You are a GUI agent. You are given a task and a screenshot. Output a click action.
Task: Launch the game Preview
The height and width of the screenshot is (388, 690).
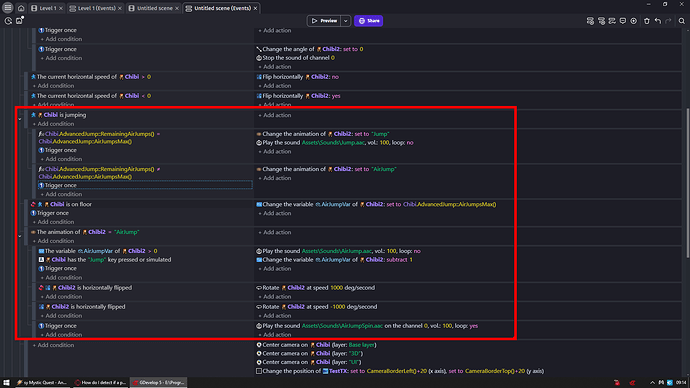[x=324, y=21]
